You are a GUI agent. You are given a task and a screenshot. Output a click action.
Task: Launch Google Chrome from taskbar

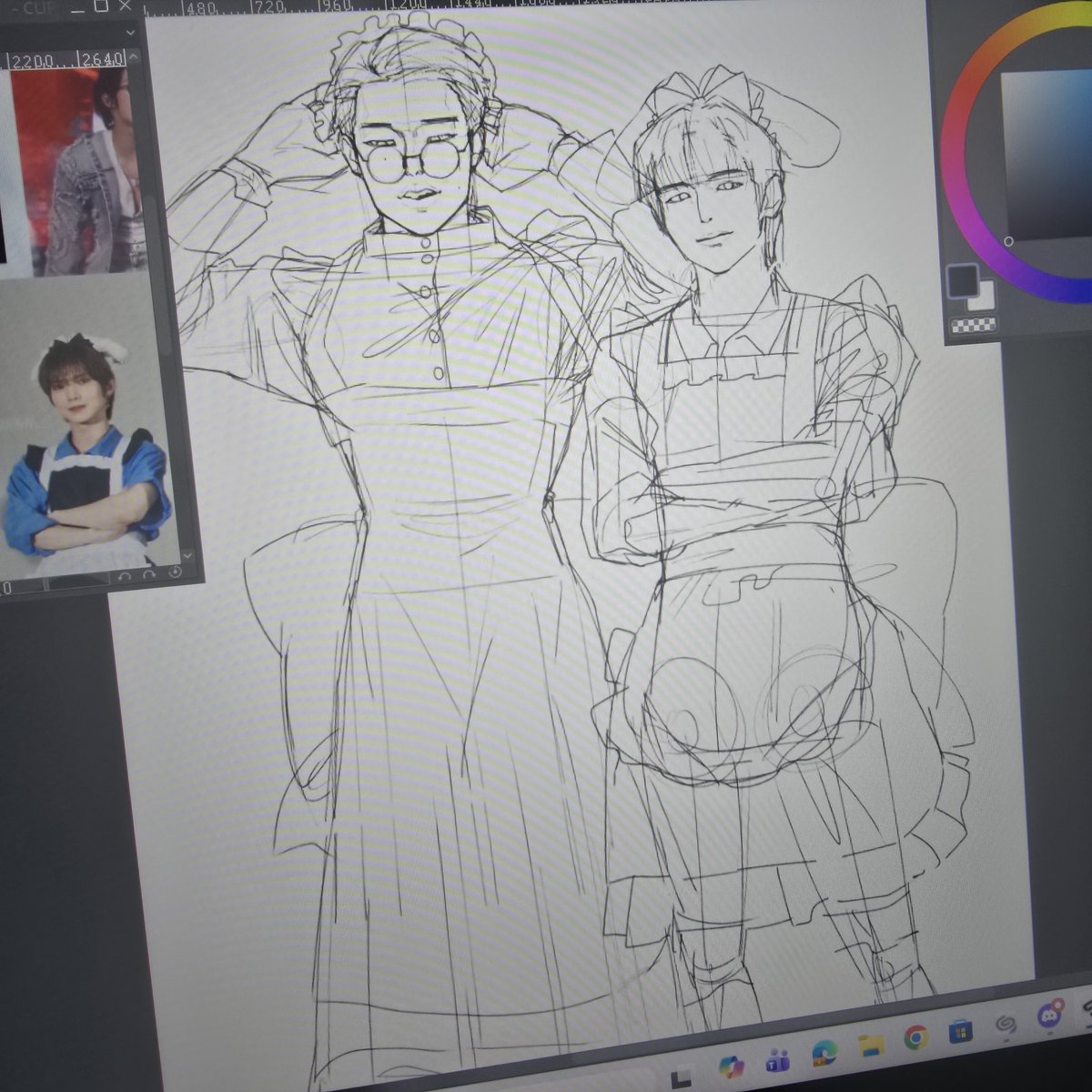(916, 1037)
